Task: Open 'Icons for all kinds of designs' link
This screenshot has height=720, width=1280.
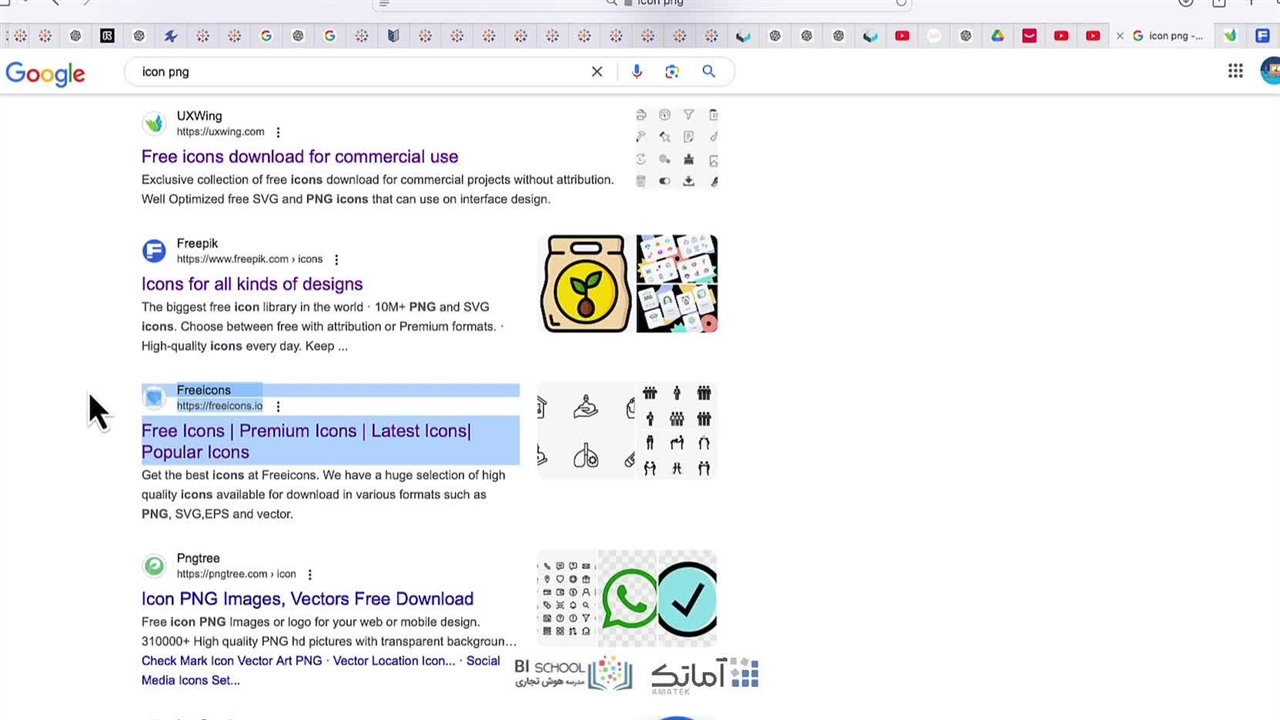Action: coord(252,284)
